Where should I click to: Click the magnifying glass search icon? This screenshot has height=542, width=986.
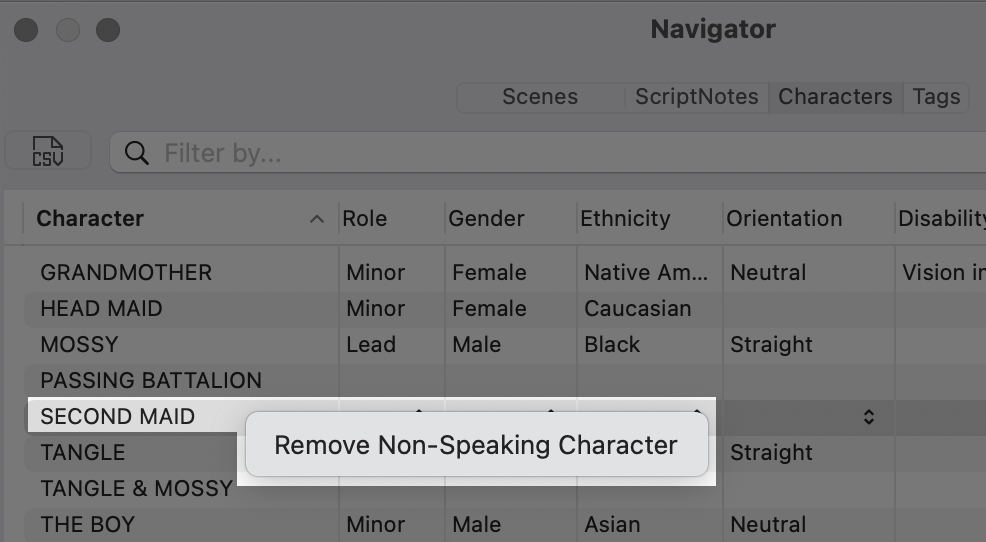[137, 153]
